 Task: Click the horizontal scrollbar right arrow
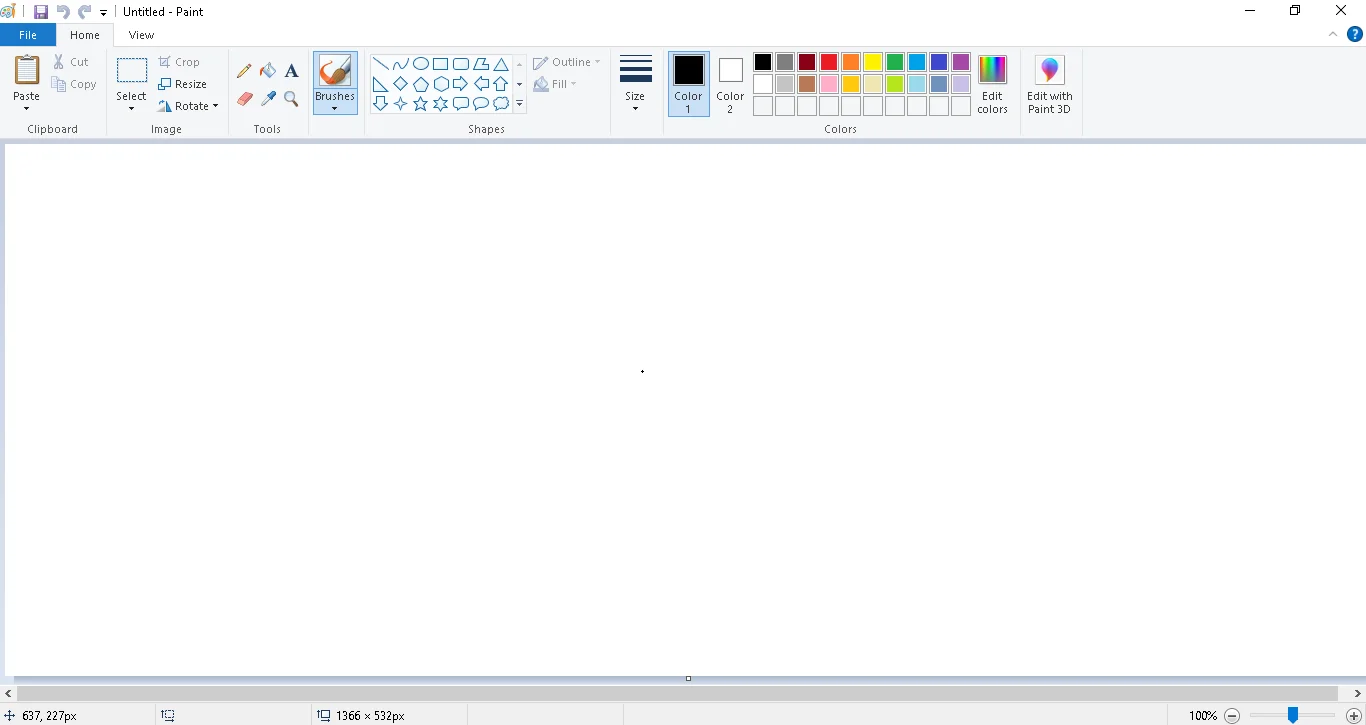click(1358, 693)
